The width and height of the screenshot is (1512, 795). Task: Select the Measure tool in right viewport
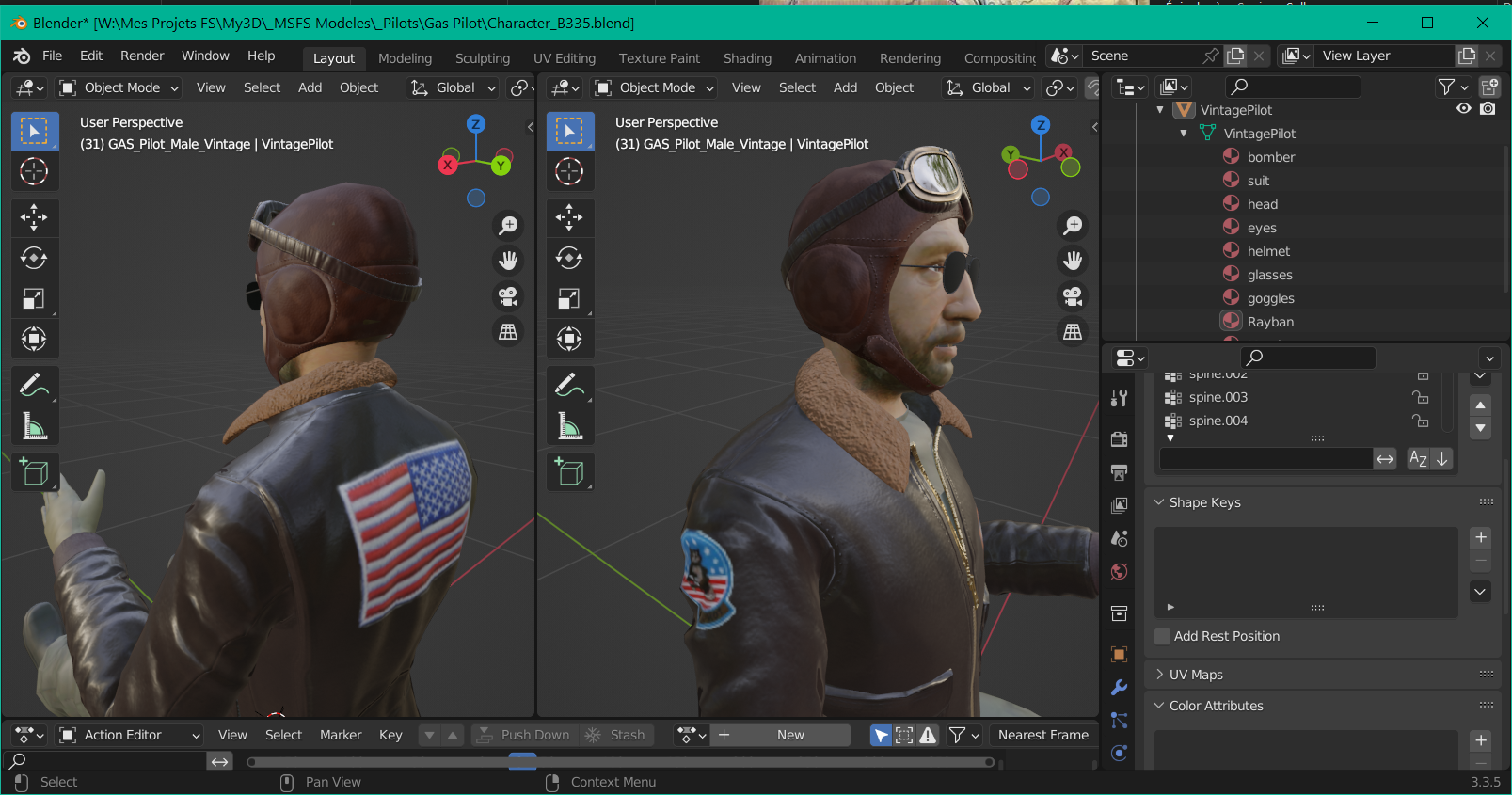[x=569, y=425]
